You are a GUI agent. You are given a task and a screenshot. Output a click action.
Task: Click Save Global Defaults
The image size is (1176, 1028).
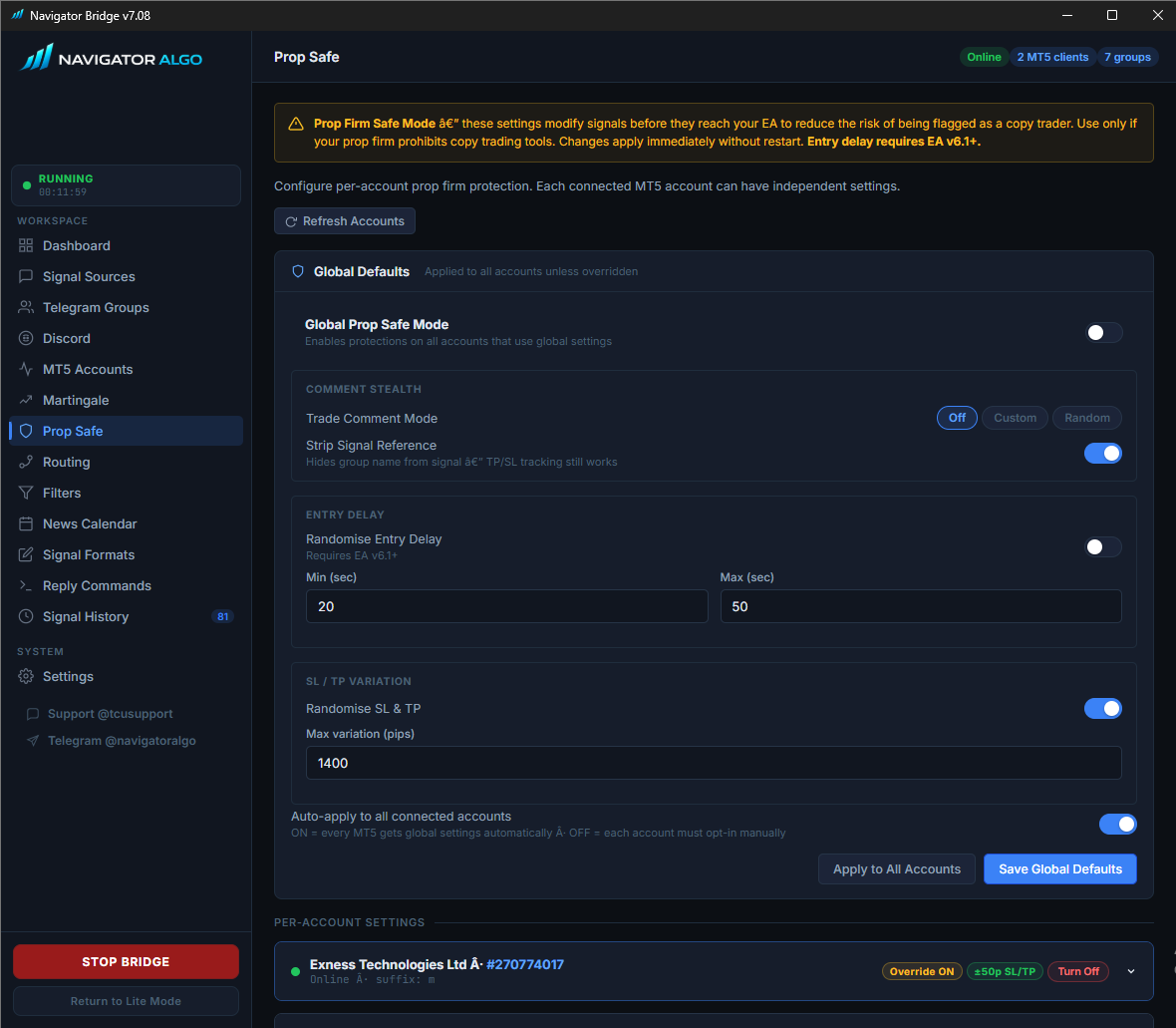coord(1059,868)
